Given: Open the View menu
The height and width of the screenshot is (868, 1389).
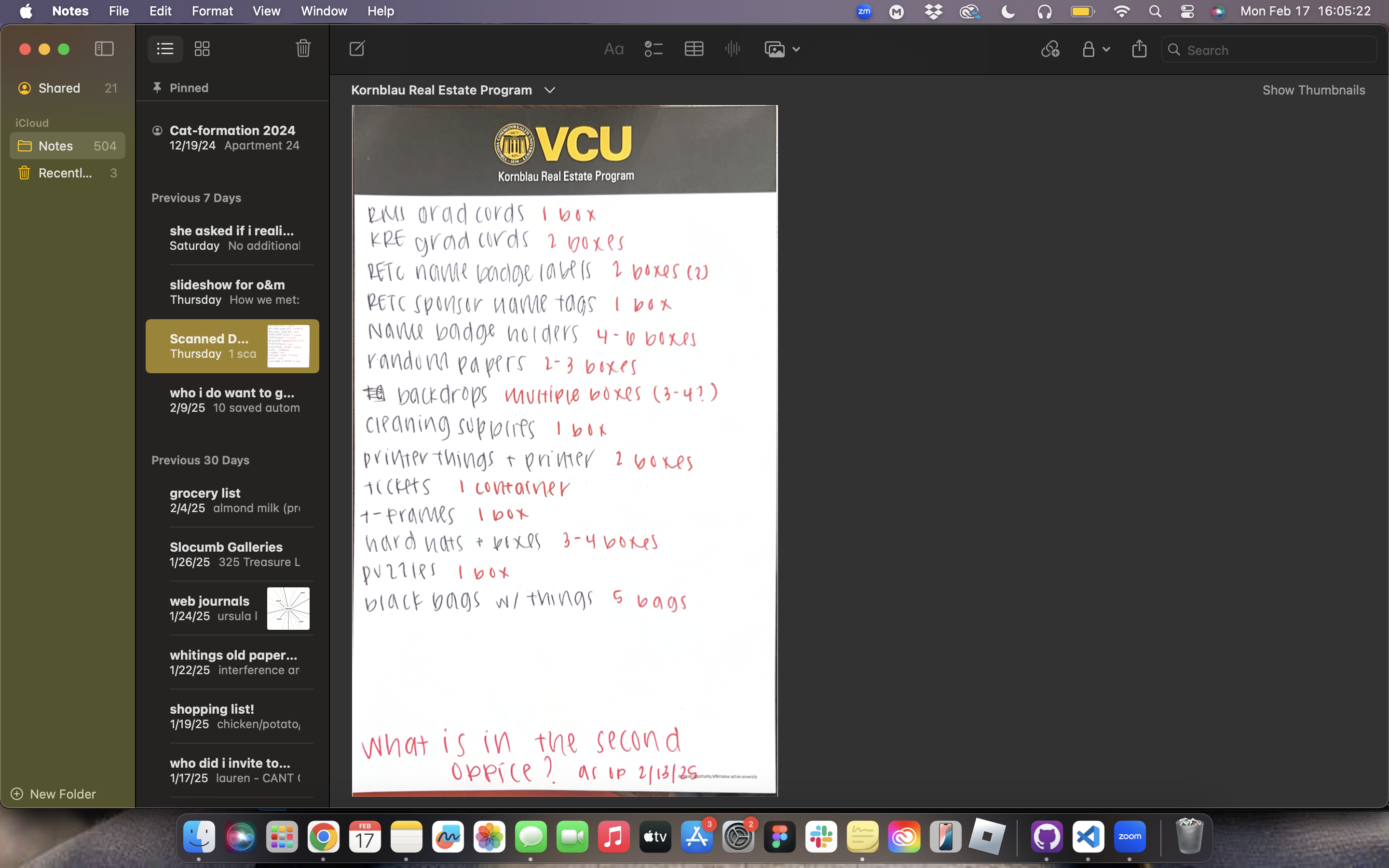Looking at the screenshot, I should (266, 11).
